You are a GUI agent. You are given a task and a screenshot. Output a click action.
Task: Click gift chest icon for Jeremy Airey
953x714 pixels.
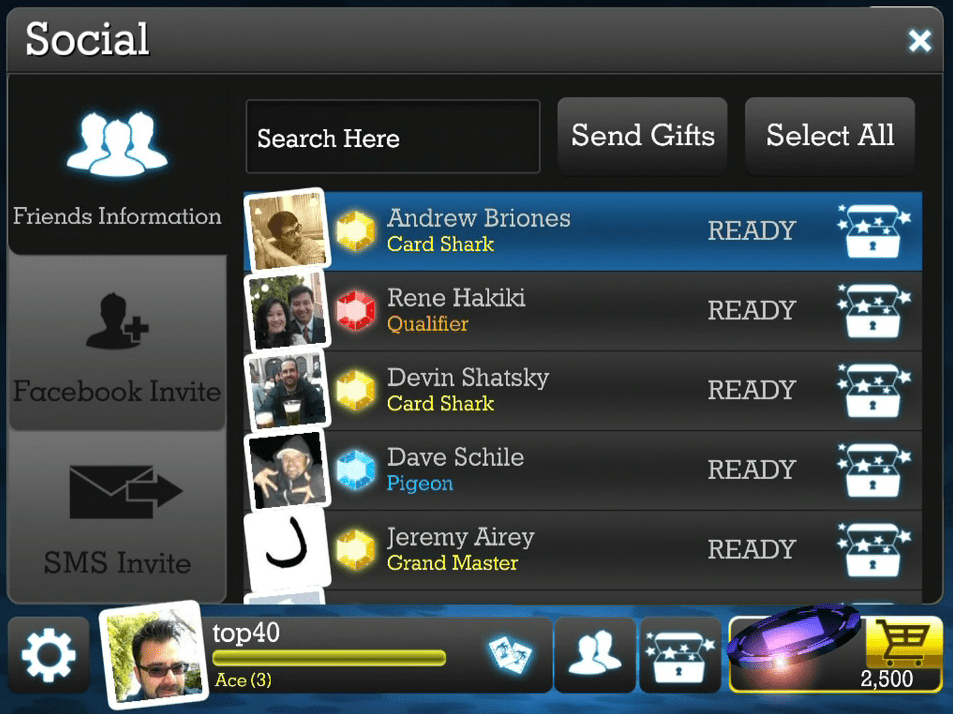coord(873,549)
